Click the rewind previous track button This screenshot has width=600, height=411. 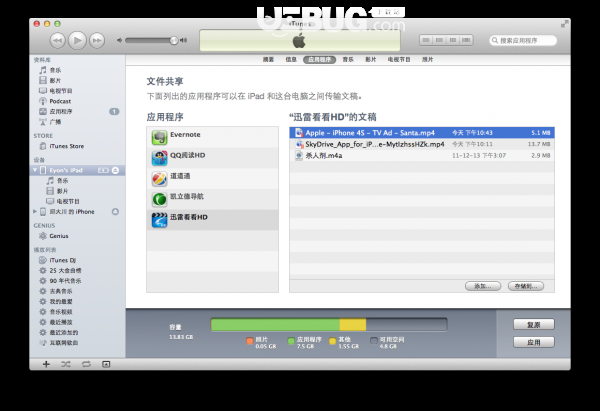point(57,41)
